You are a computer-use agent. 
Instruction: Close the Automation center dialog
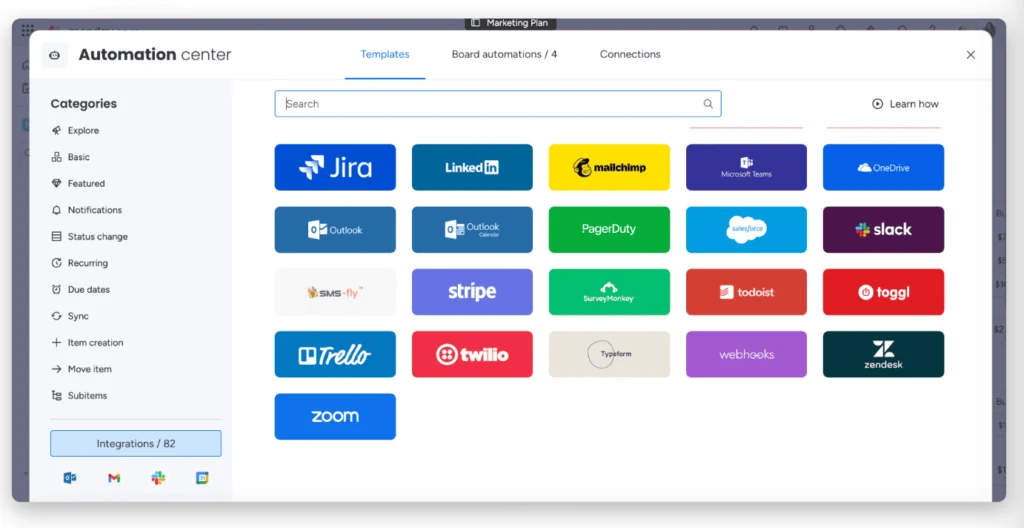click(x=970, y=55)
